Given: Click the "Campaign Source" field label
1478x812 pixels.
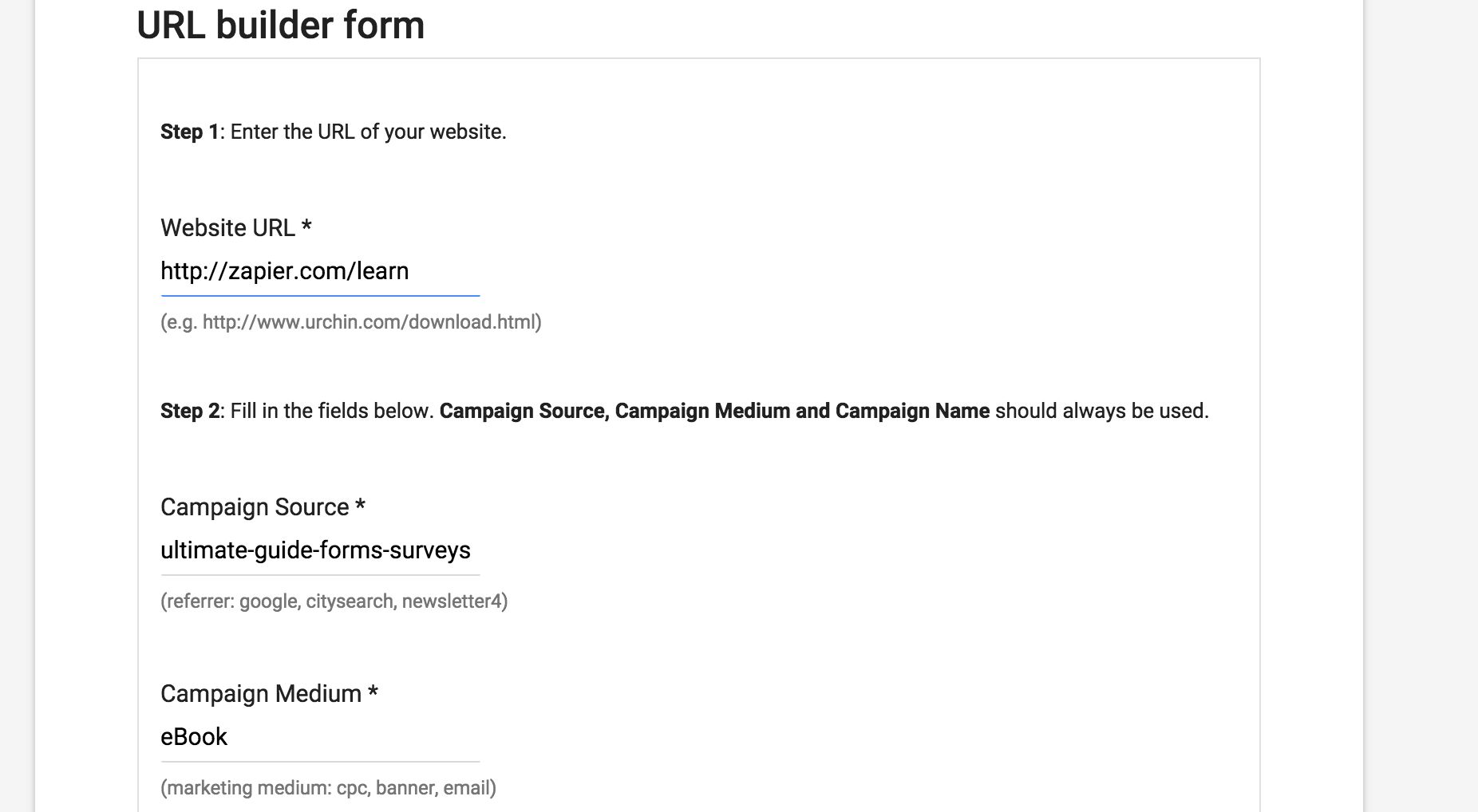Looking at the screenshot, I should coord(255,507).
